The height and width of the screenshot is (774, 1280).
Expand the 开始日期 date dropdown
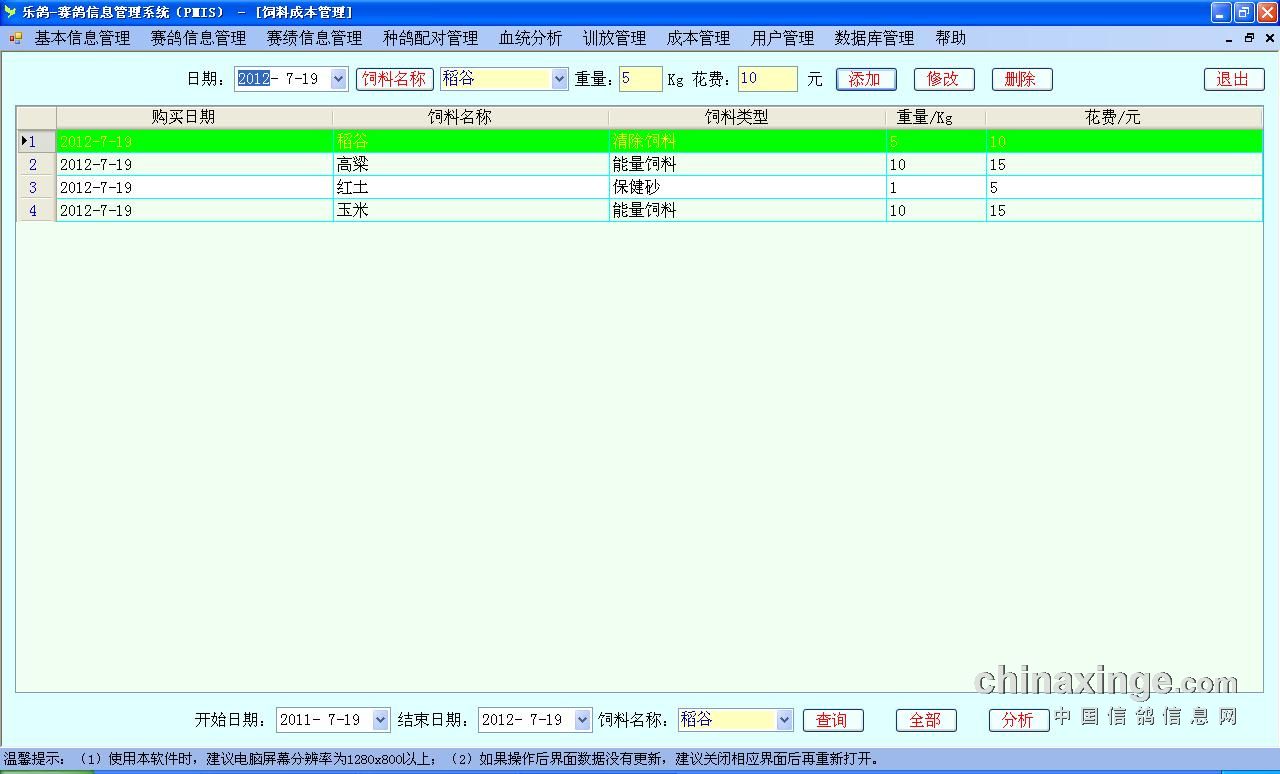(x=380, y=720)
